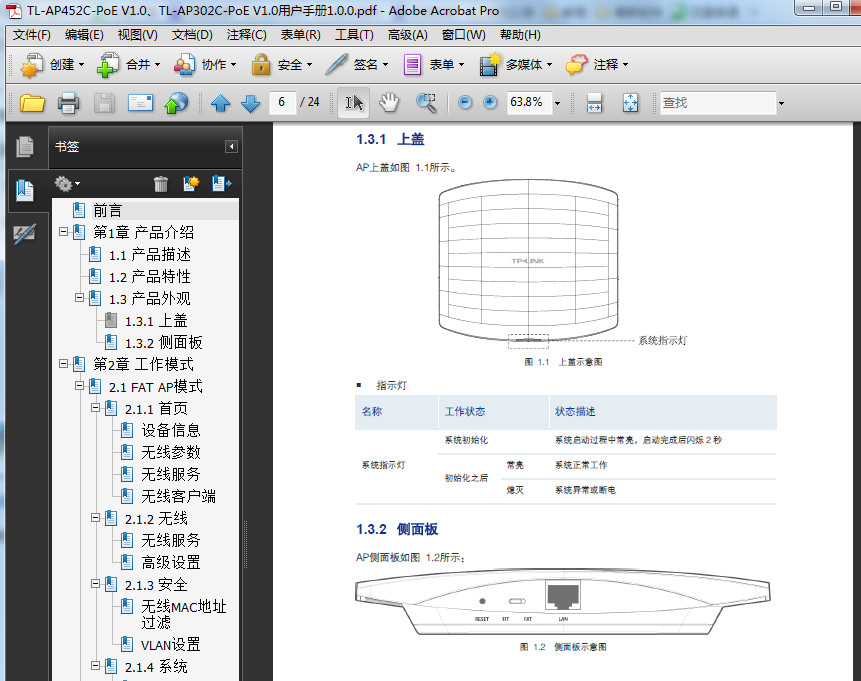Click the upload globe icon
Screen dimensions: 861x681
176,103
